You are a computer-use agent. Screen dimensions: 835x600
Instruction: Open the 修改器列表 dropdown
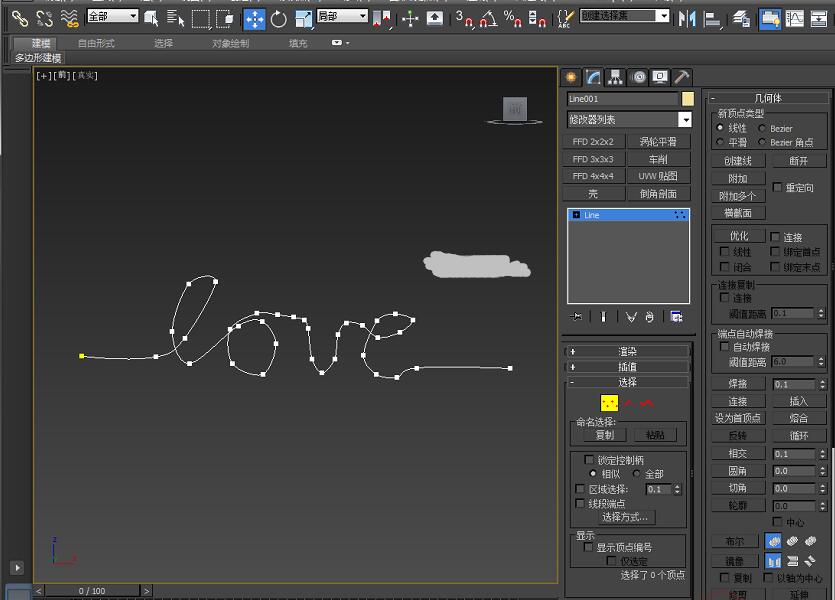coord(628,119)
